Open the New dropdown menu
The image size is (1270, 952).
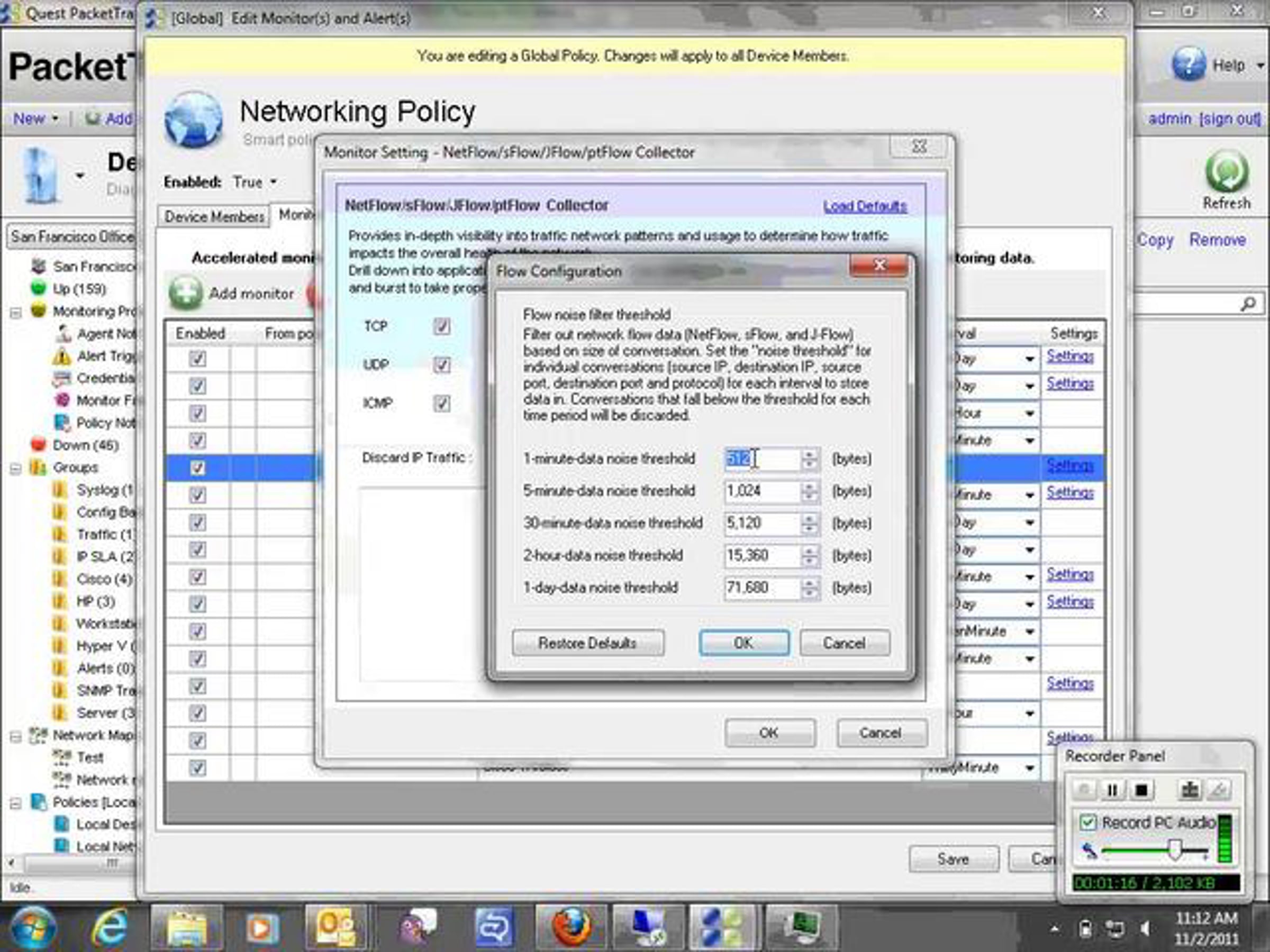pyautogui.click(x=35, y=119)
